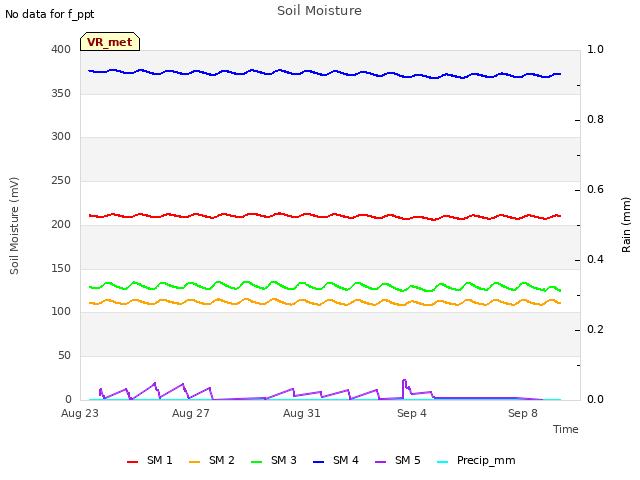
Task: Click the blue SM 4 legend swatch
Action: 318,462
